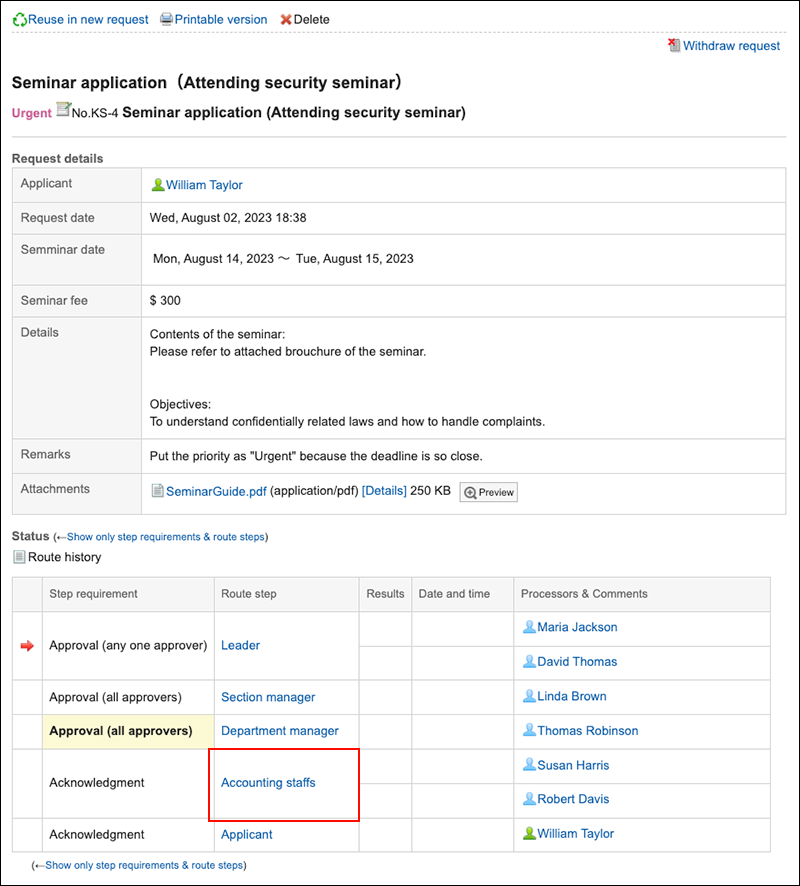
Task: Collapse status using bottom 'Show only step requirements' link
Action: [x=144, y=865]
